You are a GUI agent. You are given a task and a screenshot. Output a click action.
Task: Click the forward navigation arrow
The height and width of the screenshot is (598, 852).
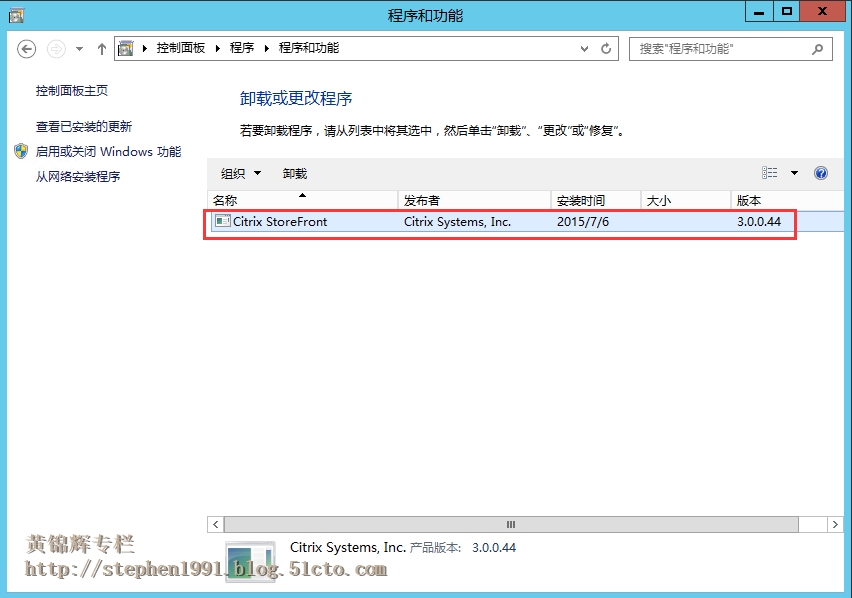click(x=56, y=49)
